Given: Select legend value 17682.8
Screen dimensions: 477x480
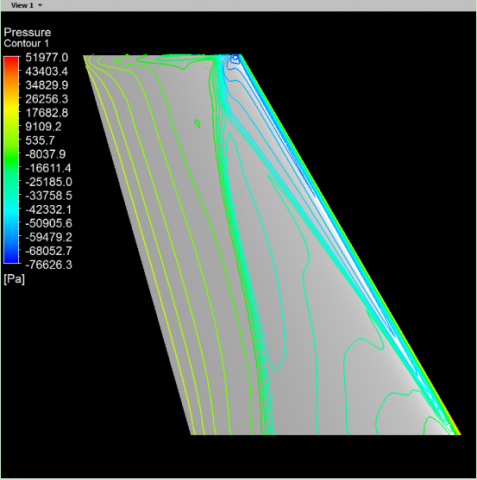Looking at the screenshot, I should tap(47, 113).
